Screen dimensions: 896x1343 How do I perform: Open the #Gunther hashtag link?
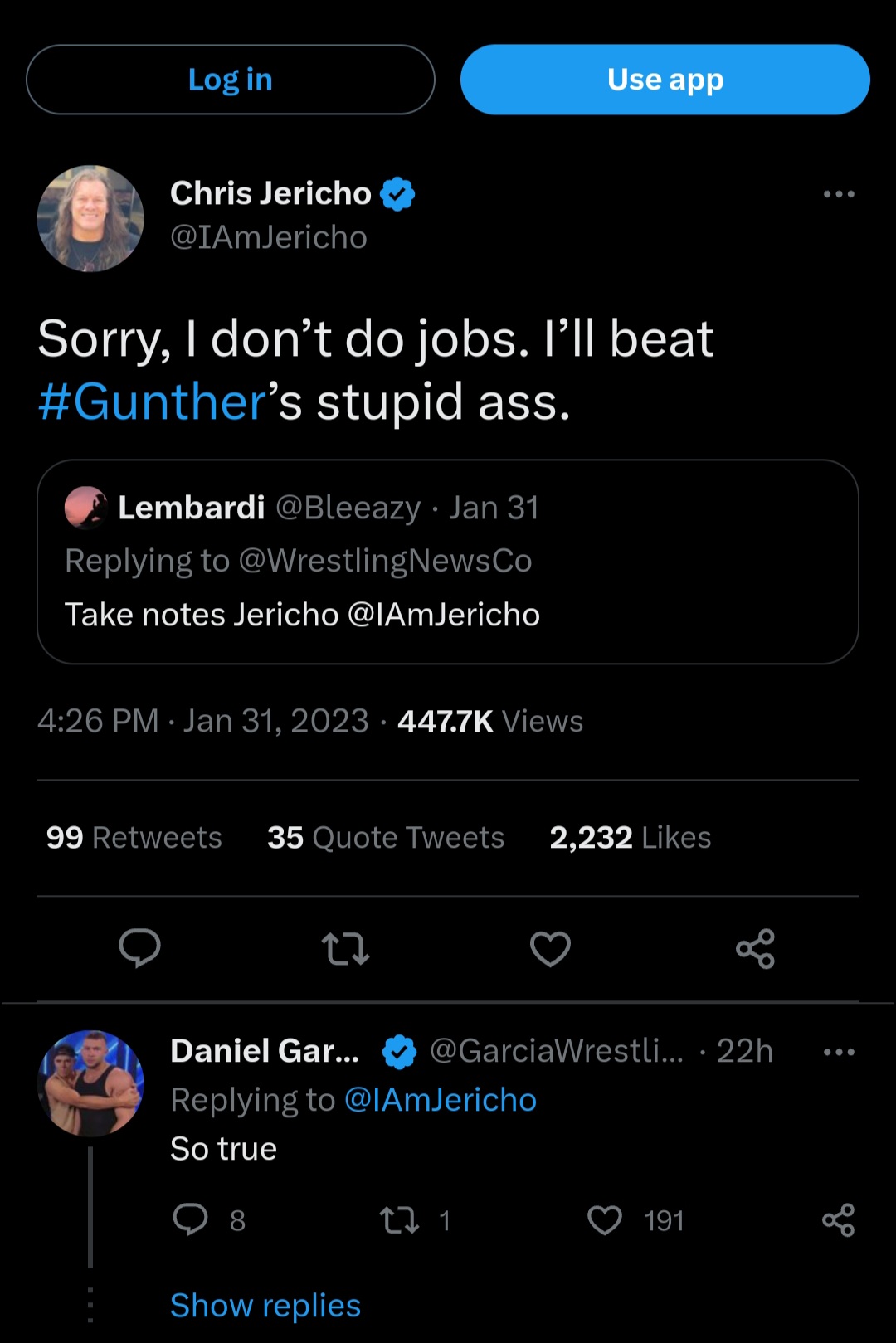[152, 402]
